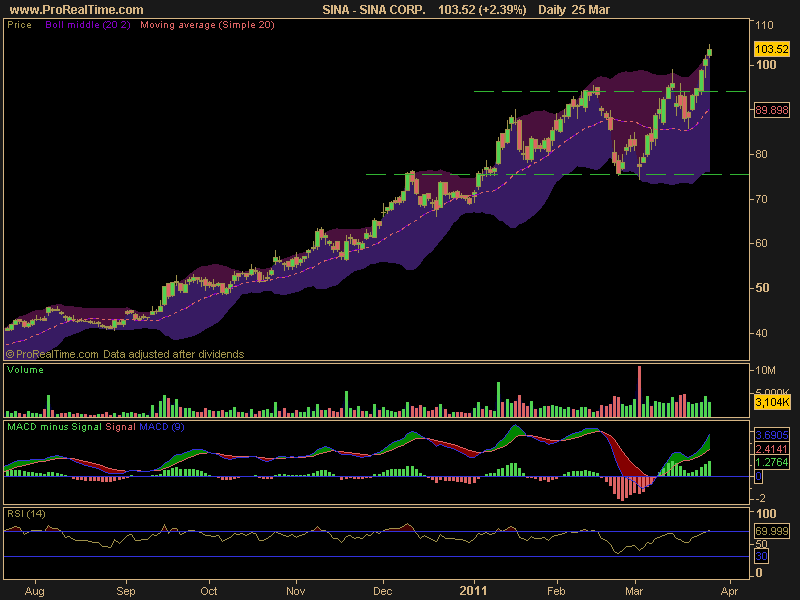Click the Sep label on the time axis
This screenshot has height=600, width=800.
click(x=126, y=591)
